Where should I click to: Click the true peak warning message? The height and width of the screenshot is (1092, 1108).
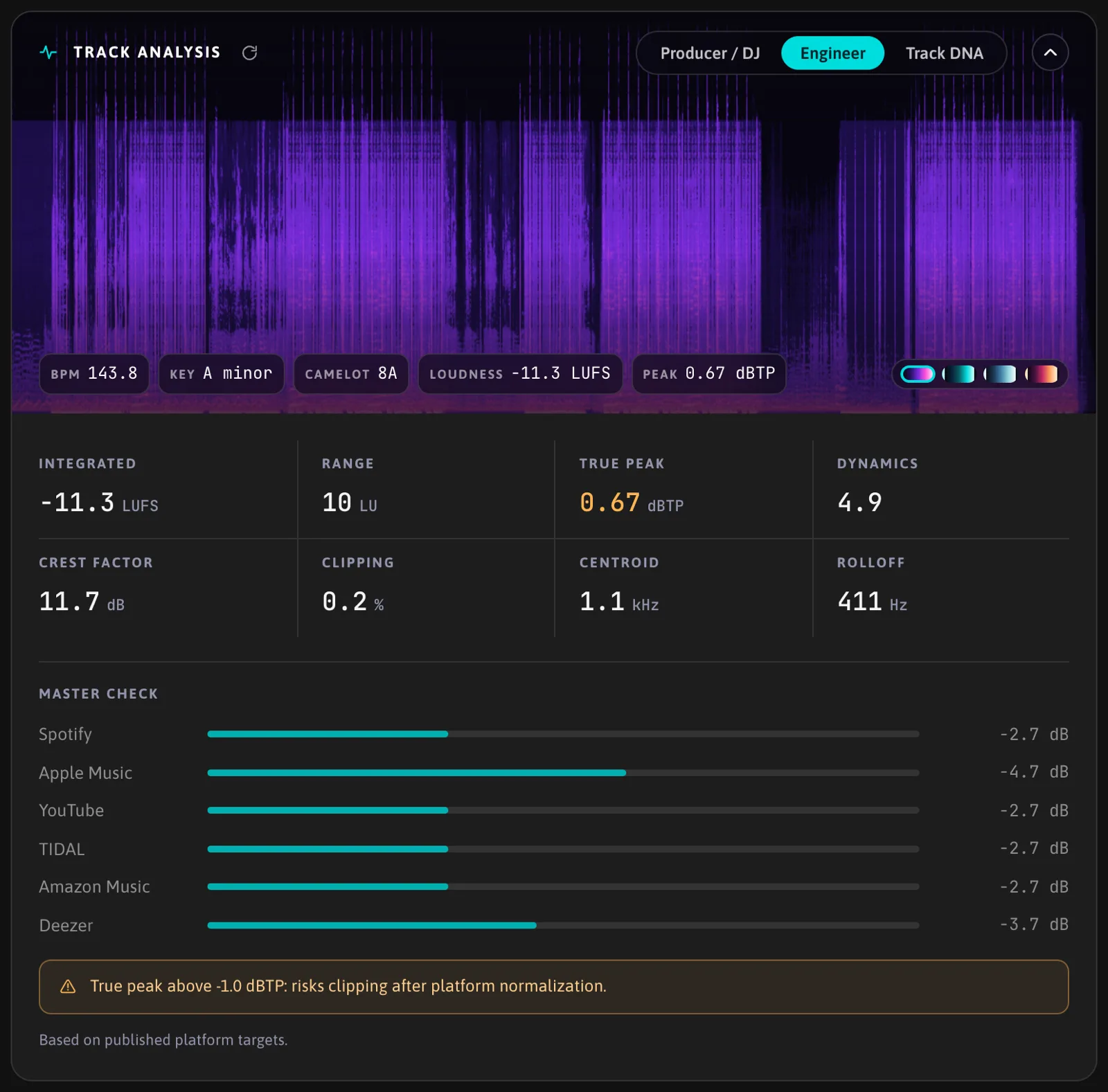tap(348, 986)
